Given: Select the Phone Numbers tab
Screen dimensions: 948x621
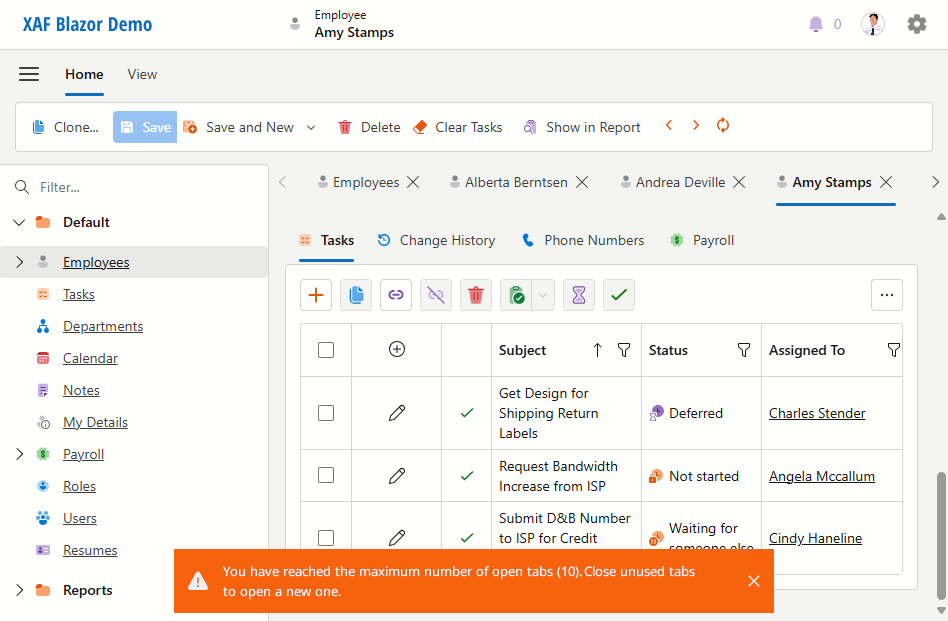Looking at the screenshot, I should coord(583,241).
